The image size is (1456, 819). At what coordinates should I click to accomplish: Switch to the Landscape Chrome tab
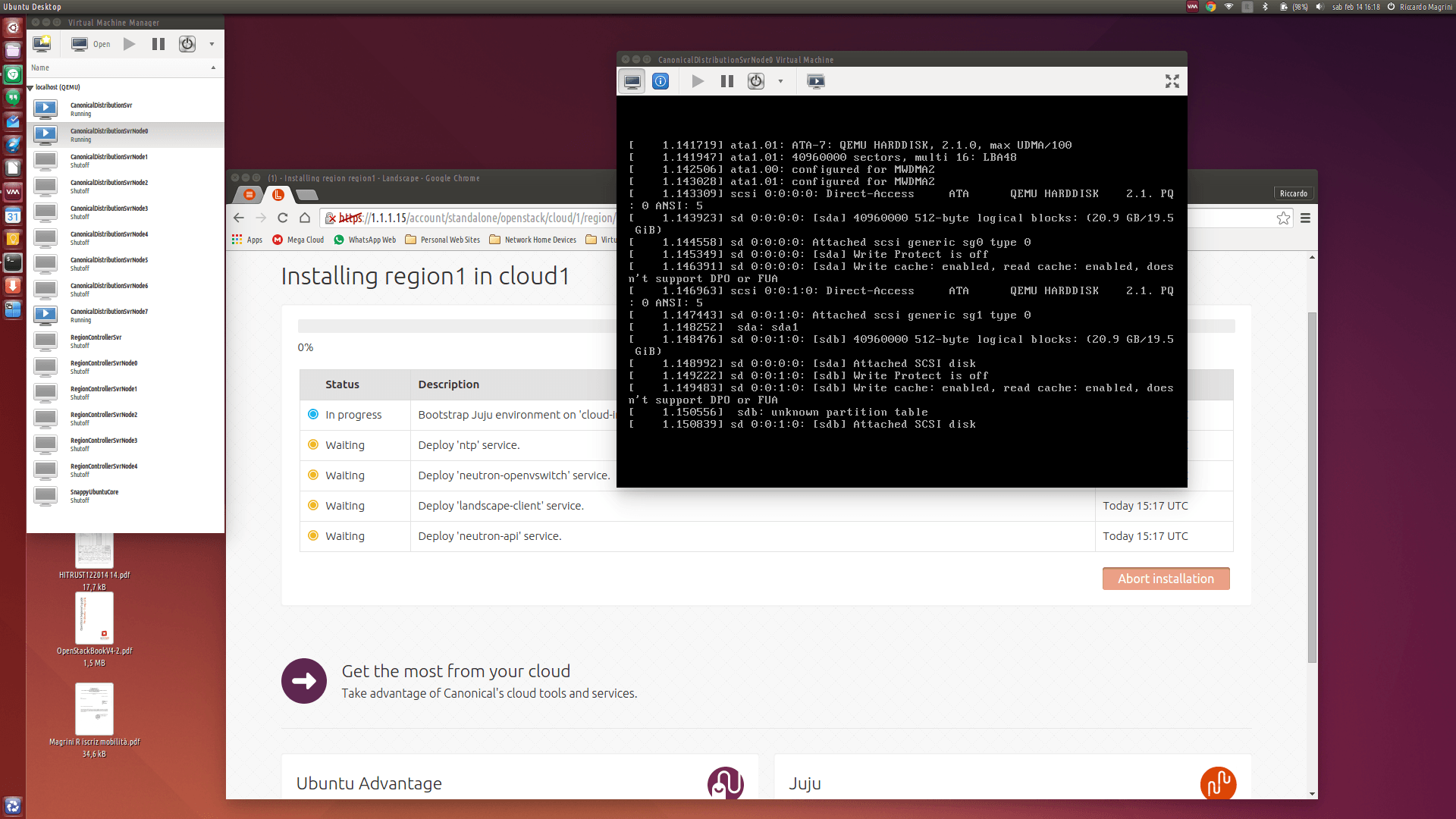click(x=278, y=195)
